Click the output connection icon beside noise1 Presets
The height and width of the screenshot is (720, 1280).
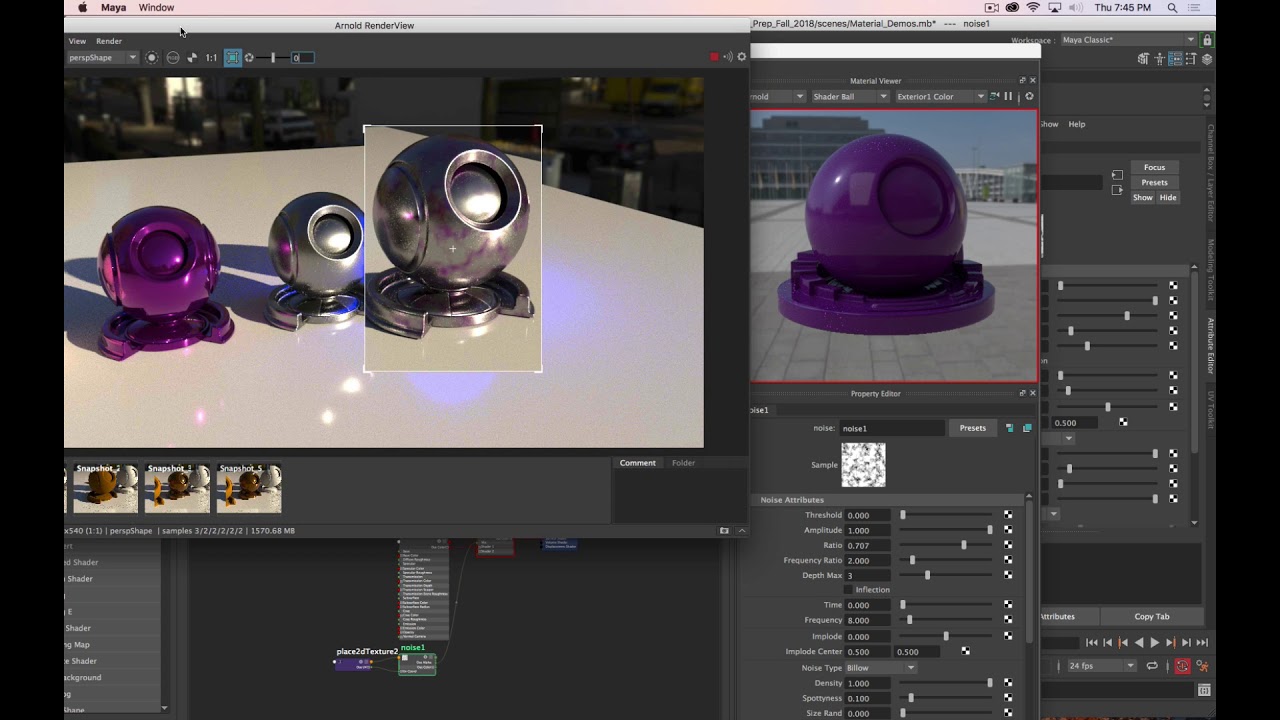(x=1027, y=428)
